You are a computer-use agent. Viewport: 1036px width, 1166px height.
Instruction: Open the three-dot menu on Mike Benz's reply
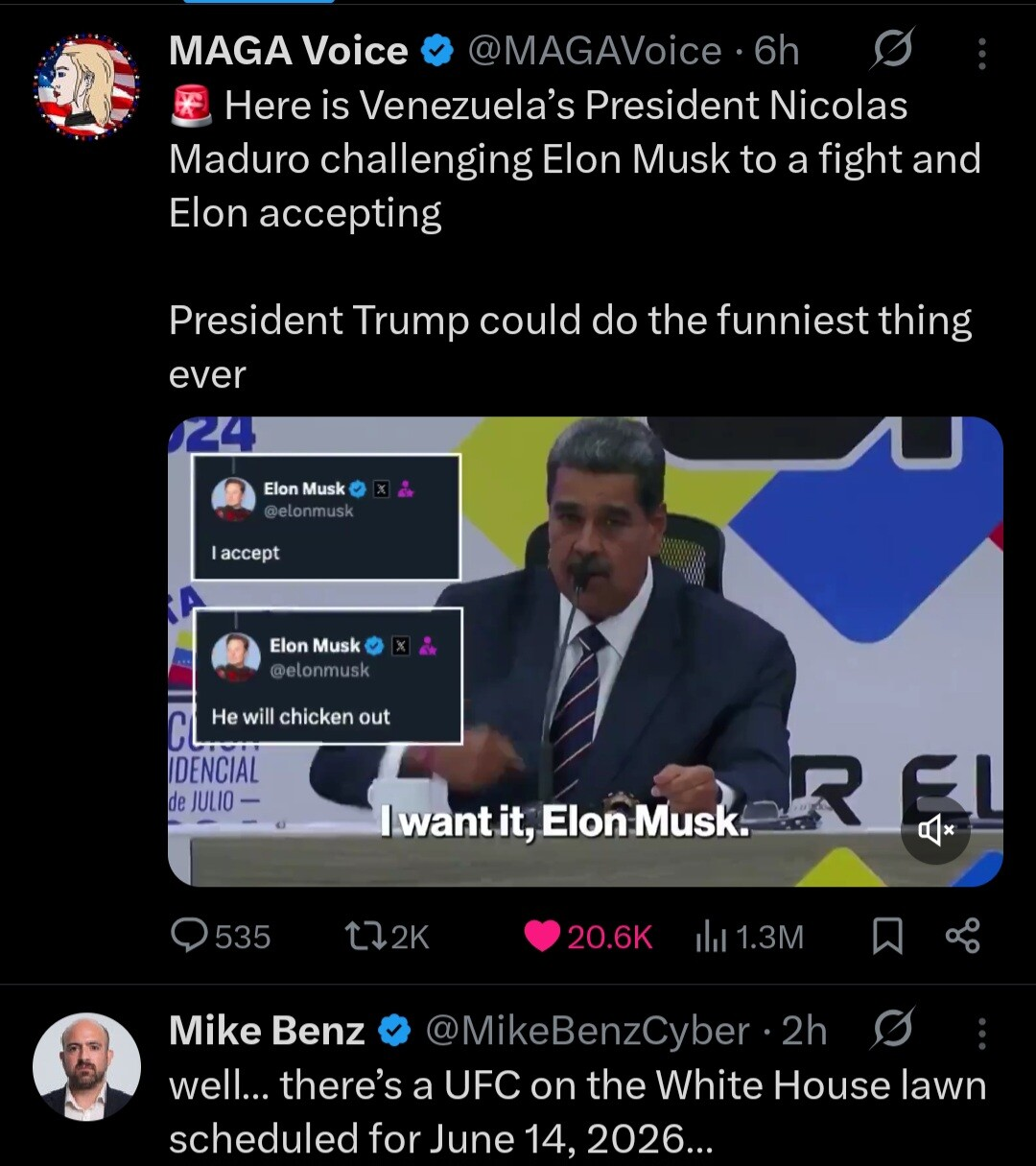coord(980,1035)
